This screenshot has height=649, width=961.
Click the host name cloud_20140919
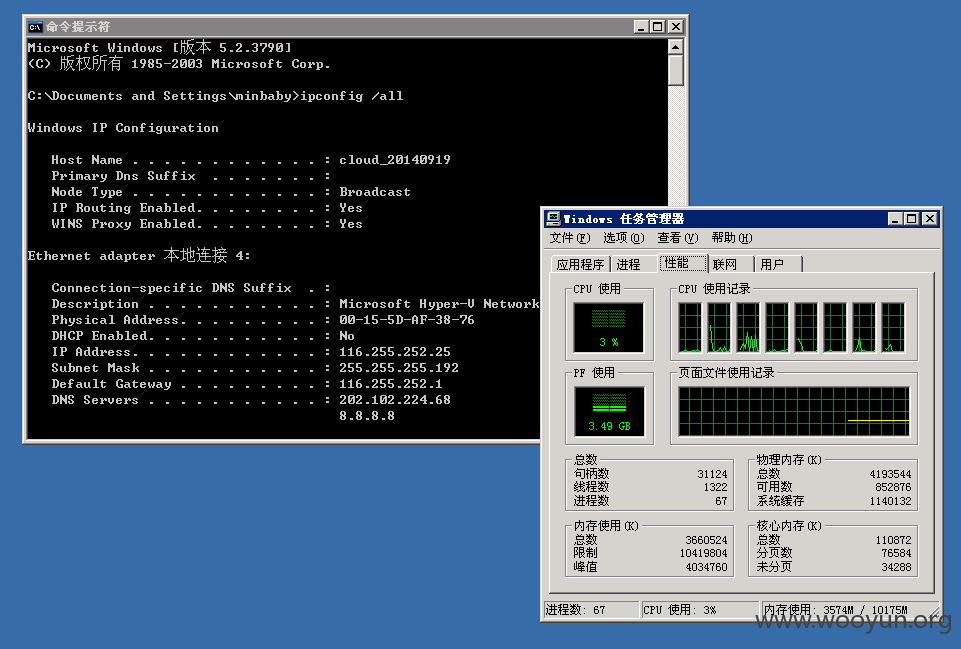click(x=395, y=160)
